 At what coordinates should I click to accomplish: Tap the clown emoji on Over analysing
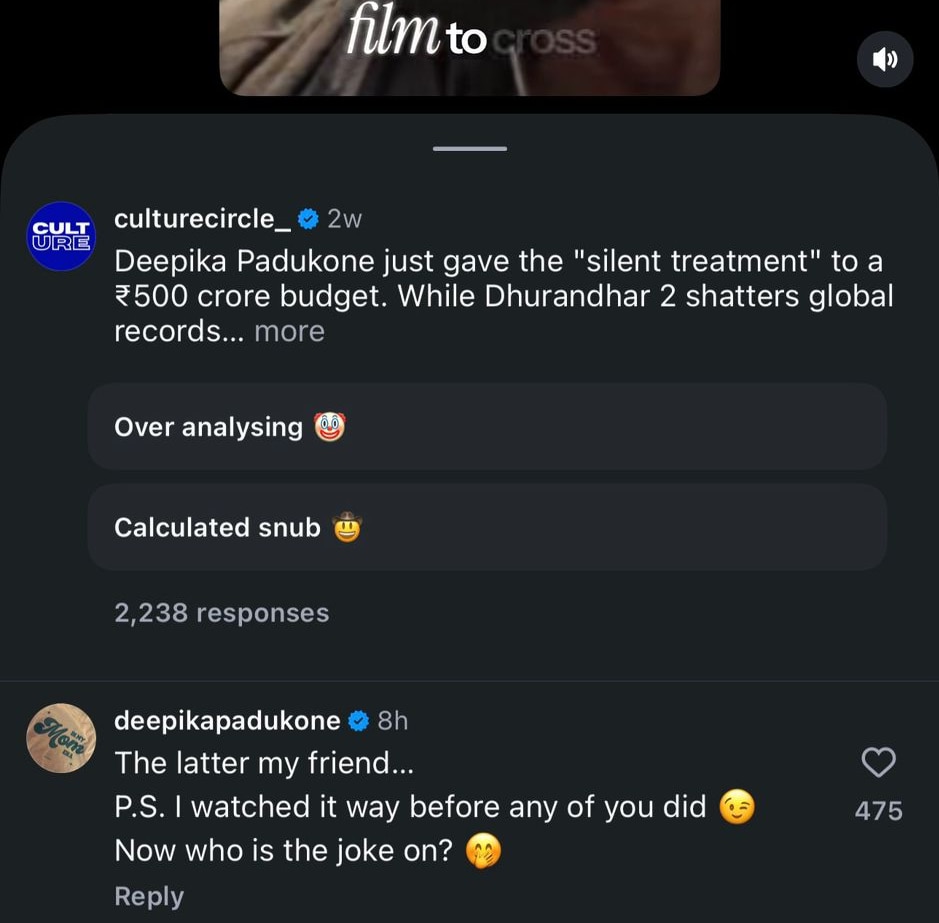(x=329, y=427)
